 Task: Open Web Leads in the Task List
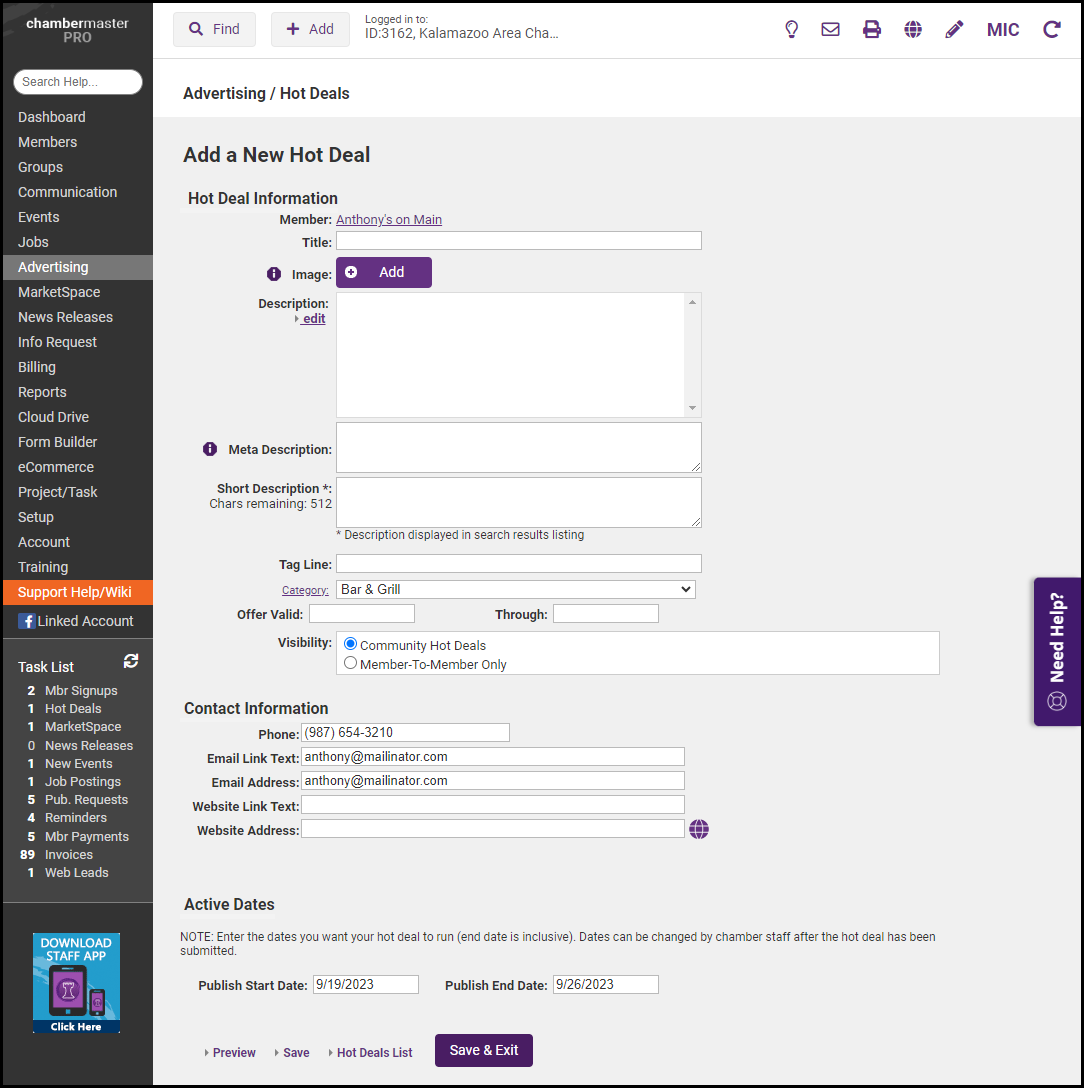[x=76, y=873]
